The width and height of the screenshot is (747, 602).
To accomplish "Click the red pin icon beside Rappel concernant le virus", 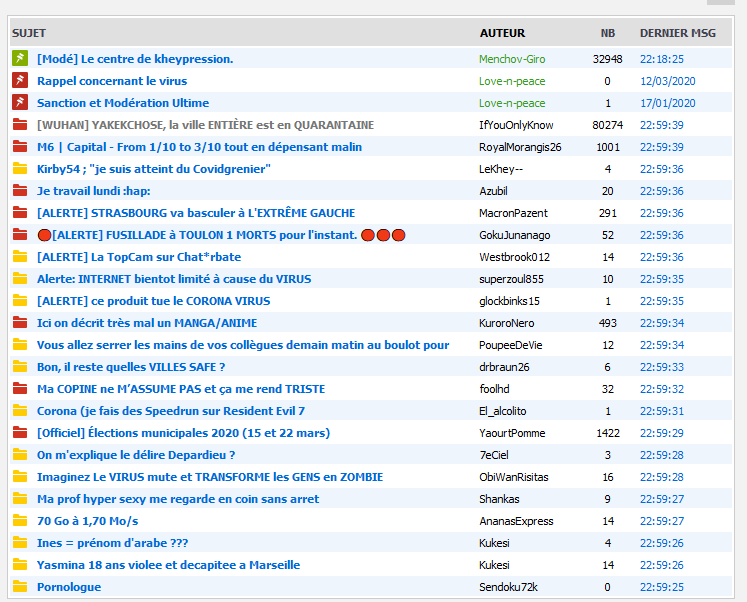I will click(19, 81).
